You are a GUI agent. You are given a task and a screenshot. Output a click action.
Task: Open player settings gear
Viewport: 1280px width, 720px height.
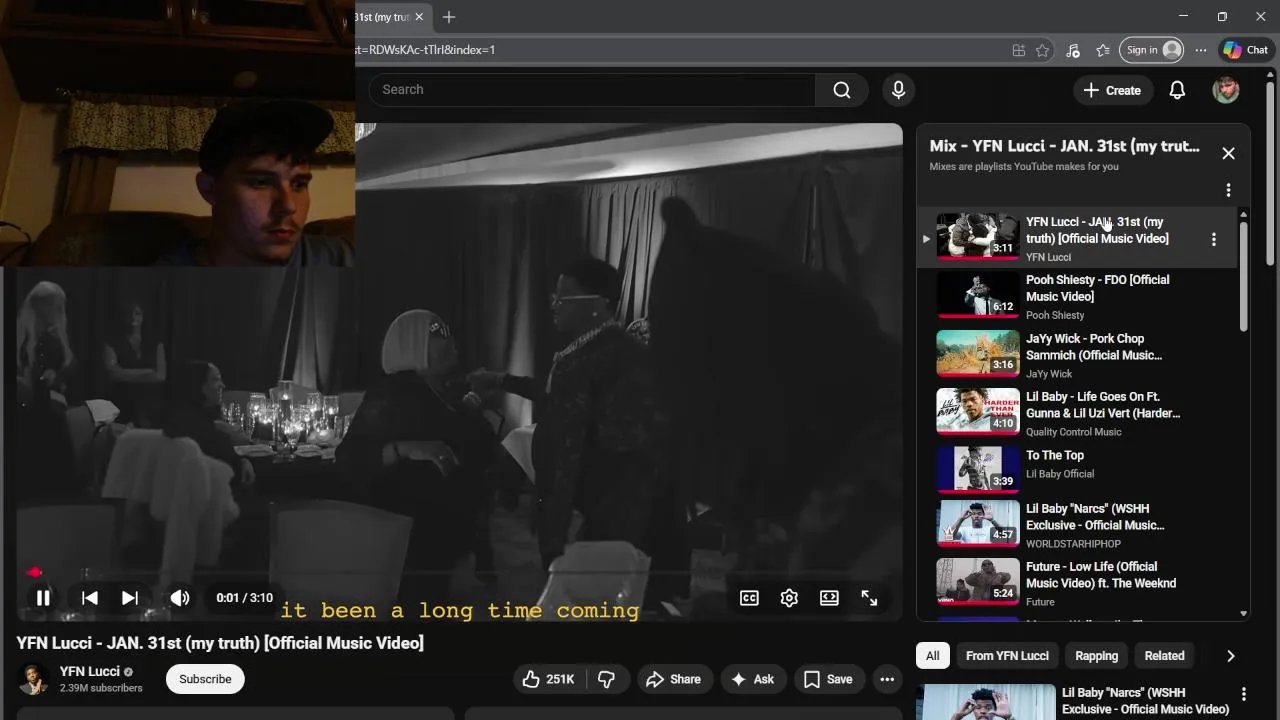[x=789, y=598]
